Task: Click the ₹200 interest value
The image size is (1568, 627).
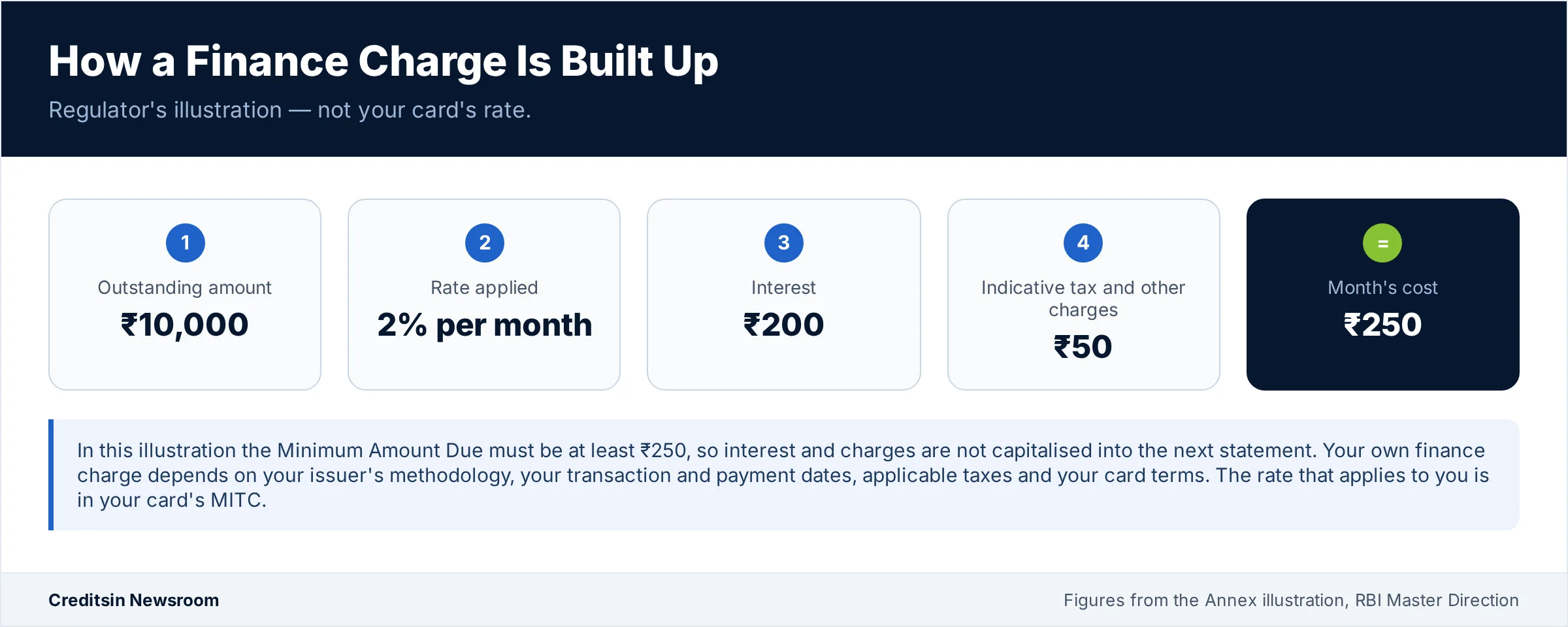Action: coord(784,325)
